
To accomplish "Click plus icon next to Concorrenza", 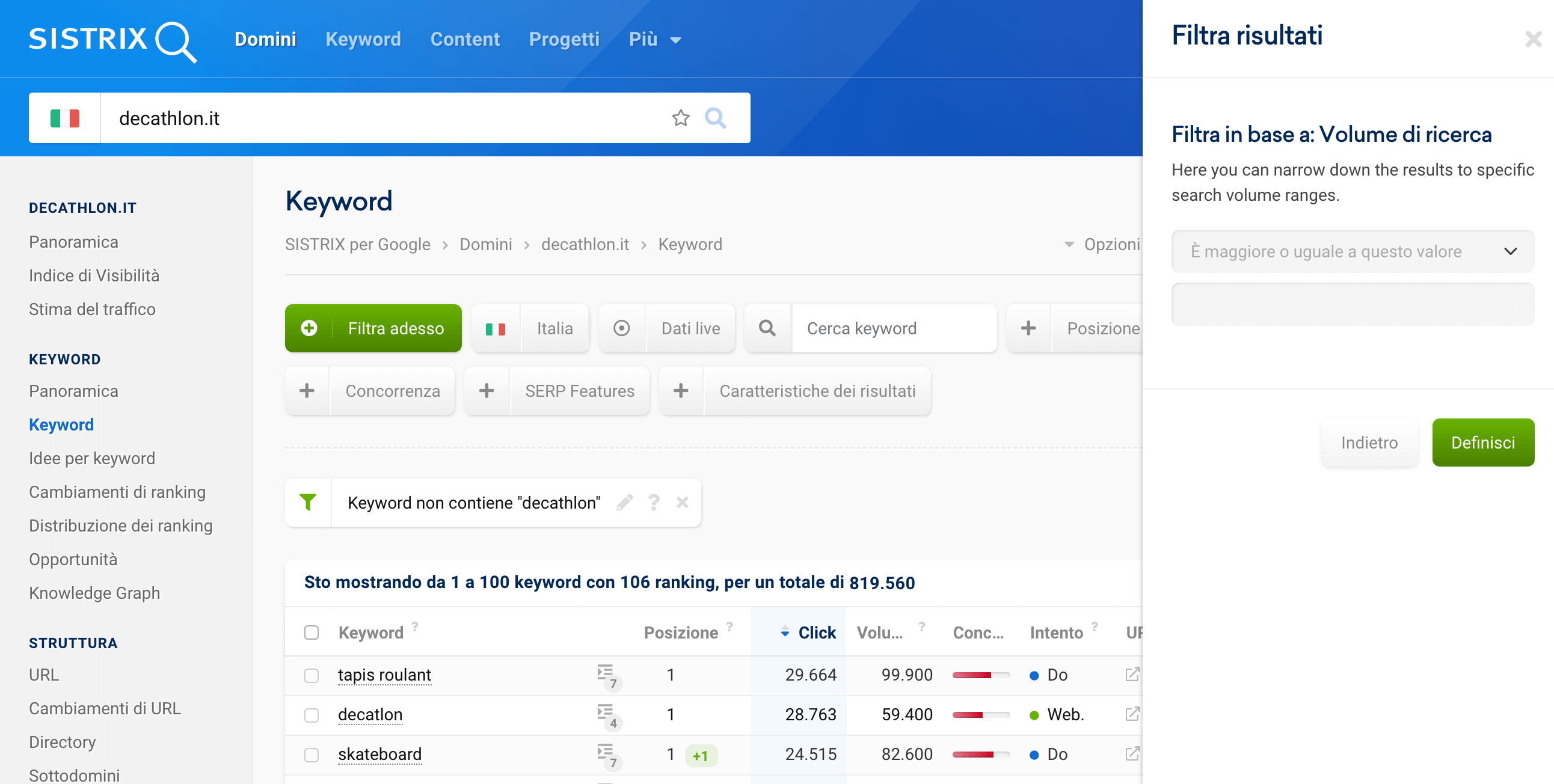I will coord(307,391).
